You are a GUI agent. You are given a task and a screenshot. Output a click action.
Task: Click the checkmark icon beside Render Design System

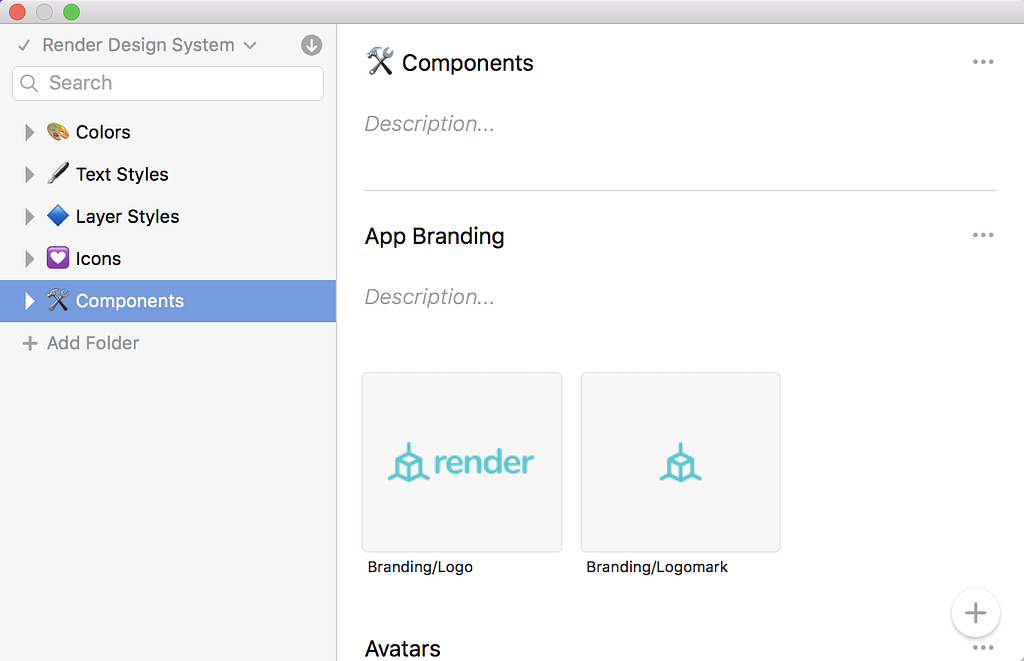(24, 46)
